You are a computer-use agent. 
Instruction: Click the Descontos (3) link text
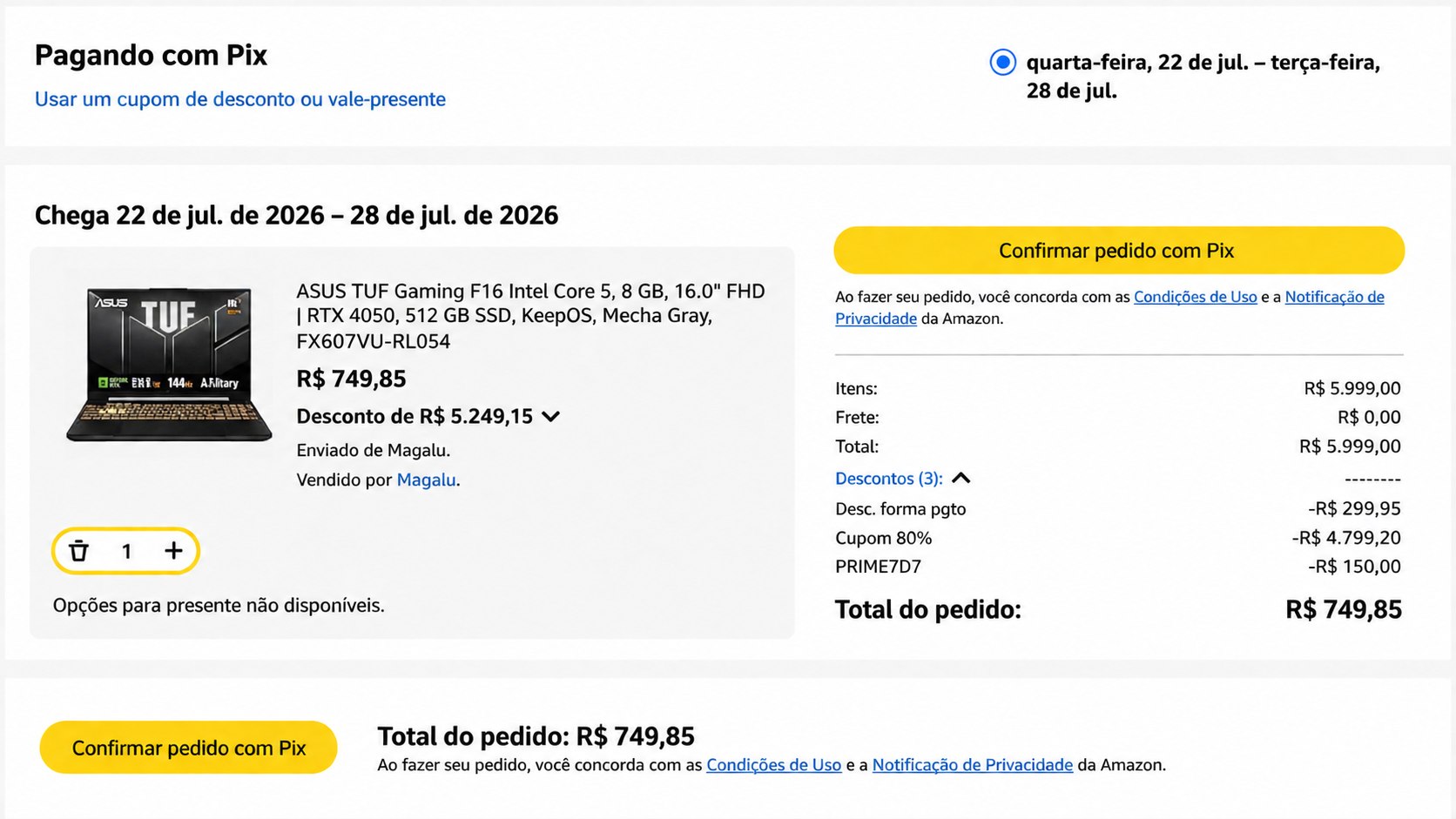(888, 479)
